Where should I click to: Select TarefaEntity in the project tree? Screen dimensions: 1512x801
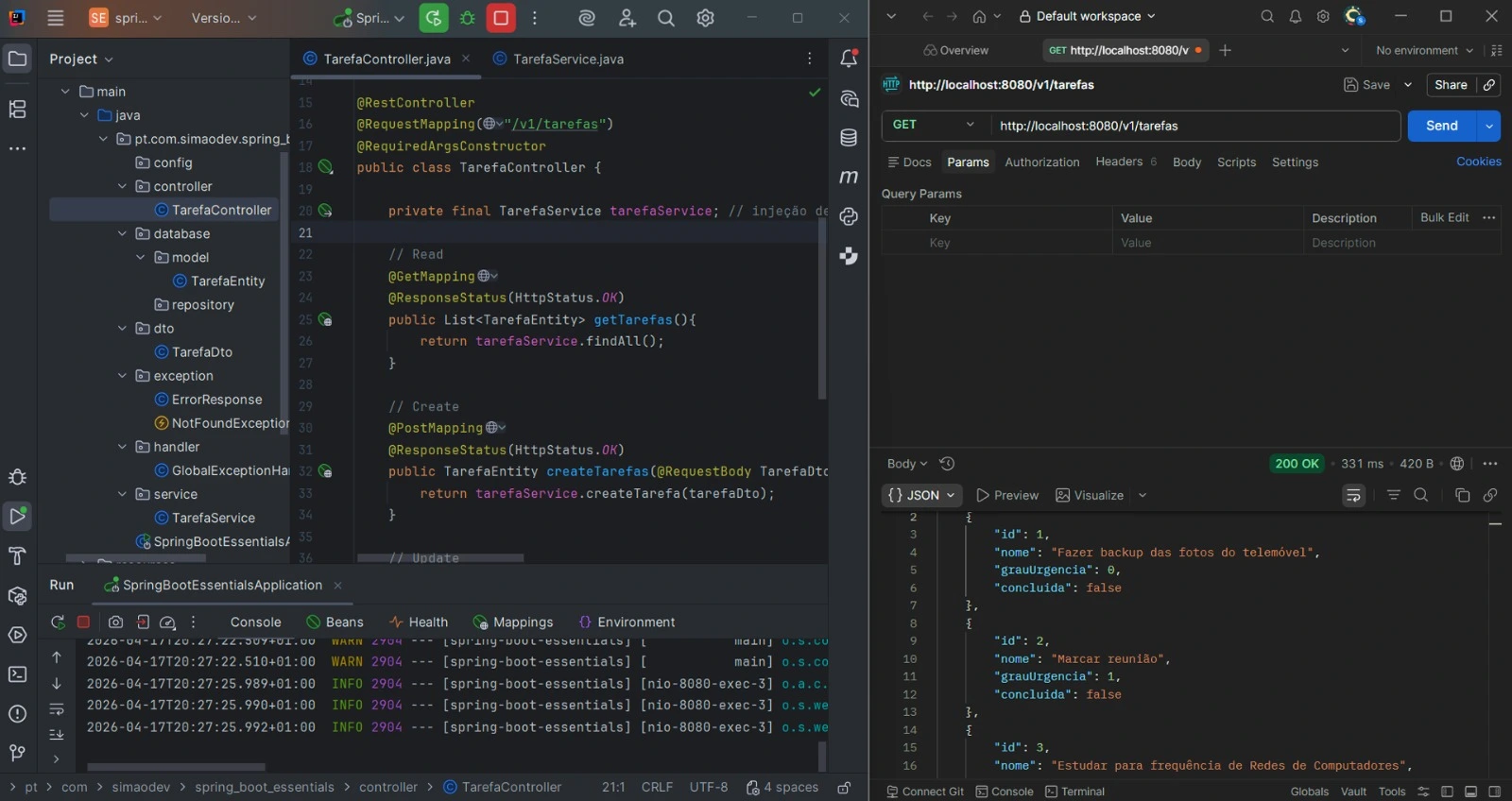(x=218, y=281)
